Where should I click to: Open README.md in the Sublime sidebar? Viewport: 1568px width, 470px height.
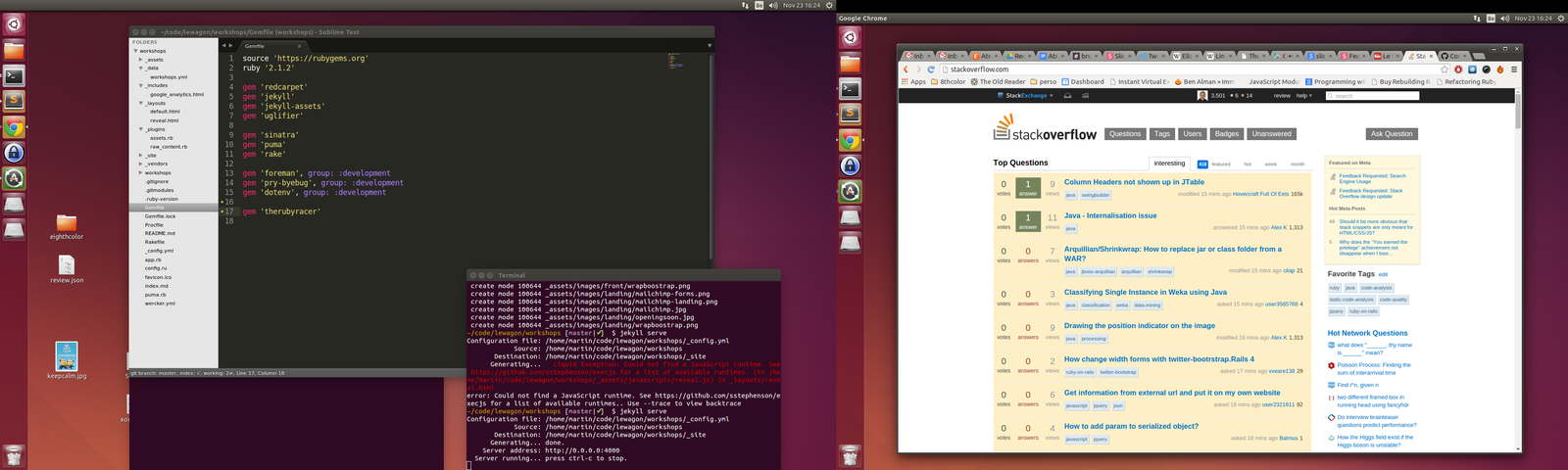click(160, 233)
